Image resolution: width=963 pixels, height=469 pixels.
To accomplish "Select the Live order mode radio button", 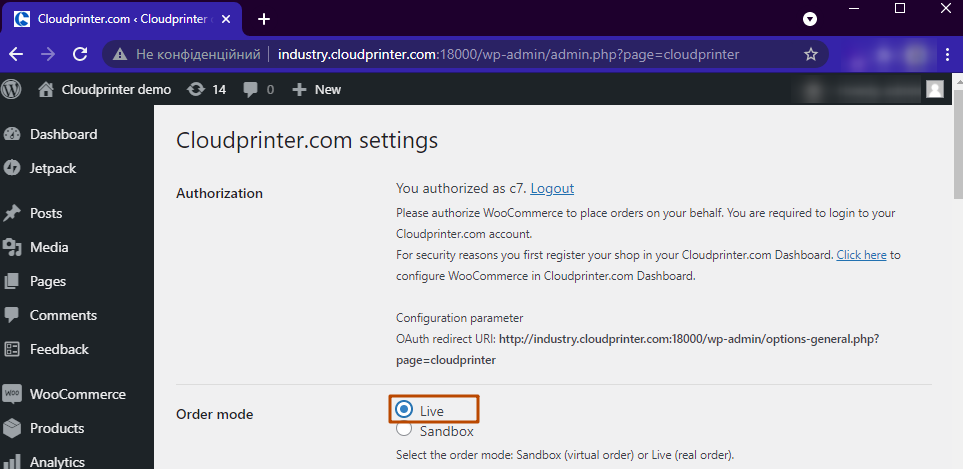I will point(404,409).
